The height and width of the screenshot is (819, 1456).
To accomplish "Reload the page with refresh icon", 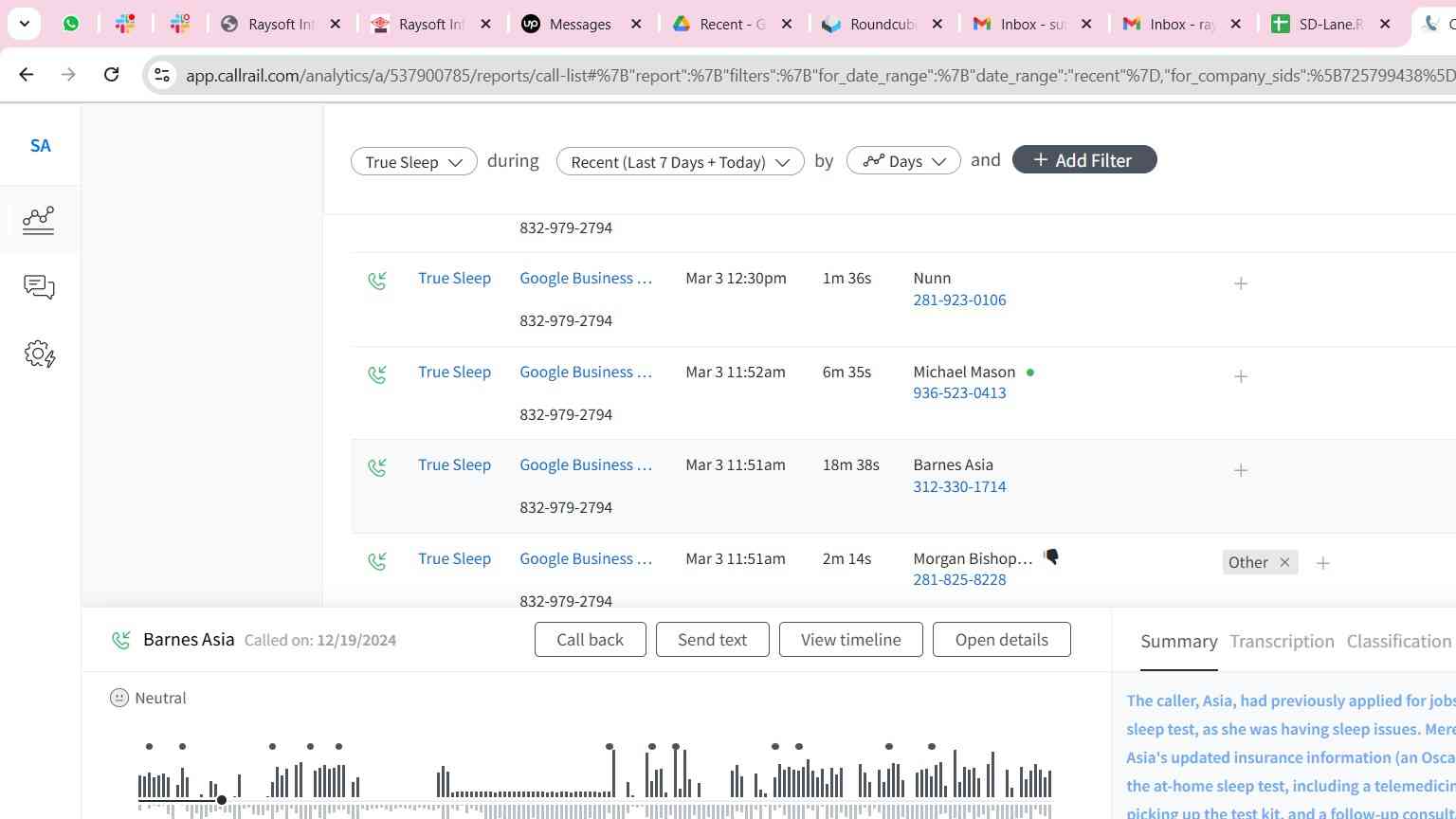I will pos(111,74).
